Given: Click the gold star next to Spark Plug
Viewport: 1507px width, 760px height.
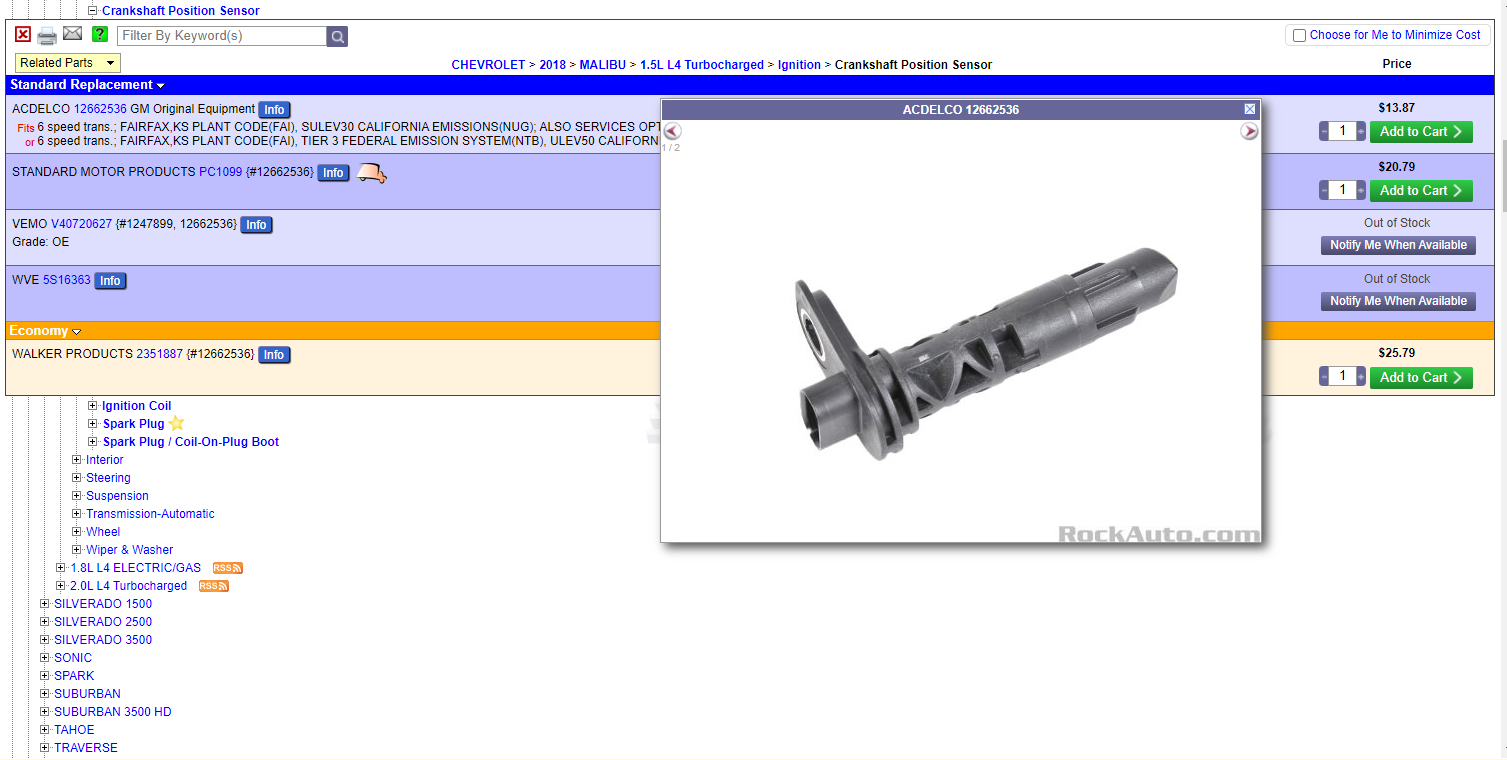Looking at the screenshot, I should (x=177, y=423).
